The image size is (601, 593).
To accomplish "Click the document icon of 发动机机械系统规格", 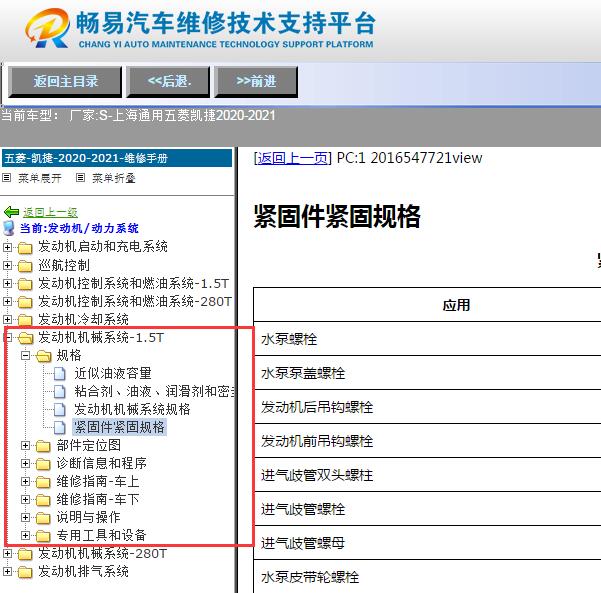I will point(60,409).
